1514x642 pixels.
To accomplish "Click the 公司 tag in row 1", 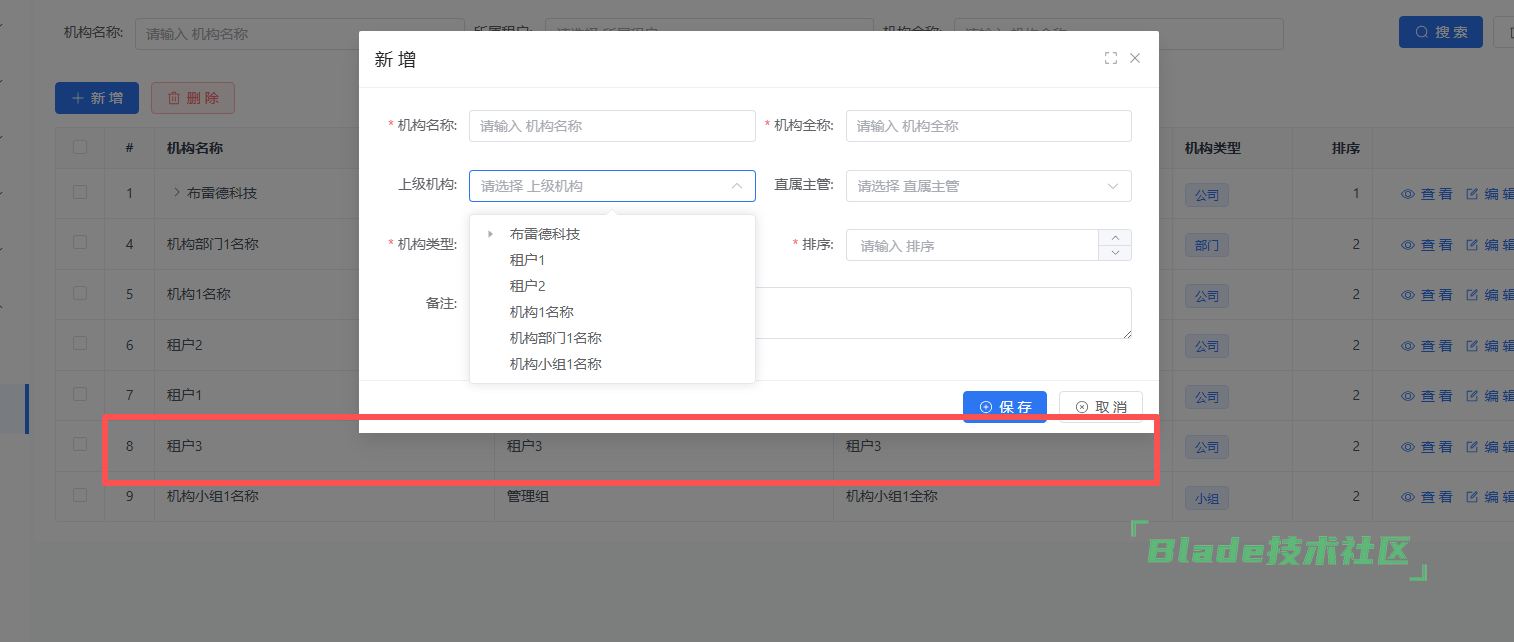I will click(x=1207, y=195).
